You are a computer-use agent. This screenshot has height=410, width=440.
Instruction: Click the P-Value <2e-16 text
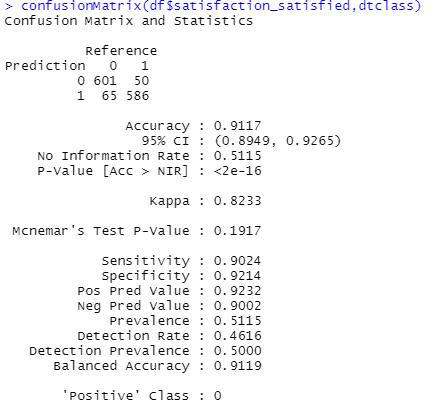(x=237, y=171)
